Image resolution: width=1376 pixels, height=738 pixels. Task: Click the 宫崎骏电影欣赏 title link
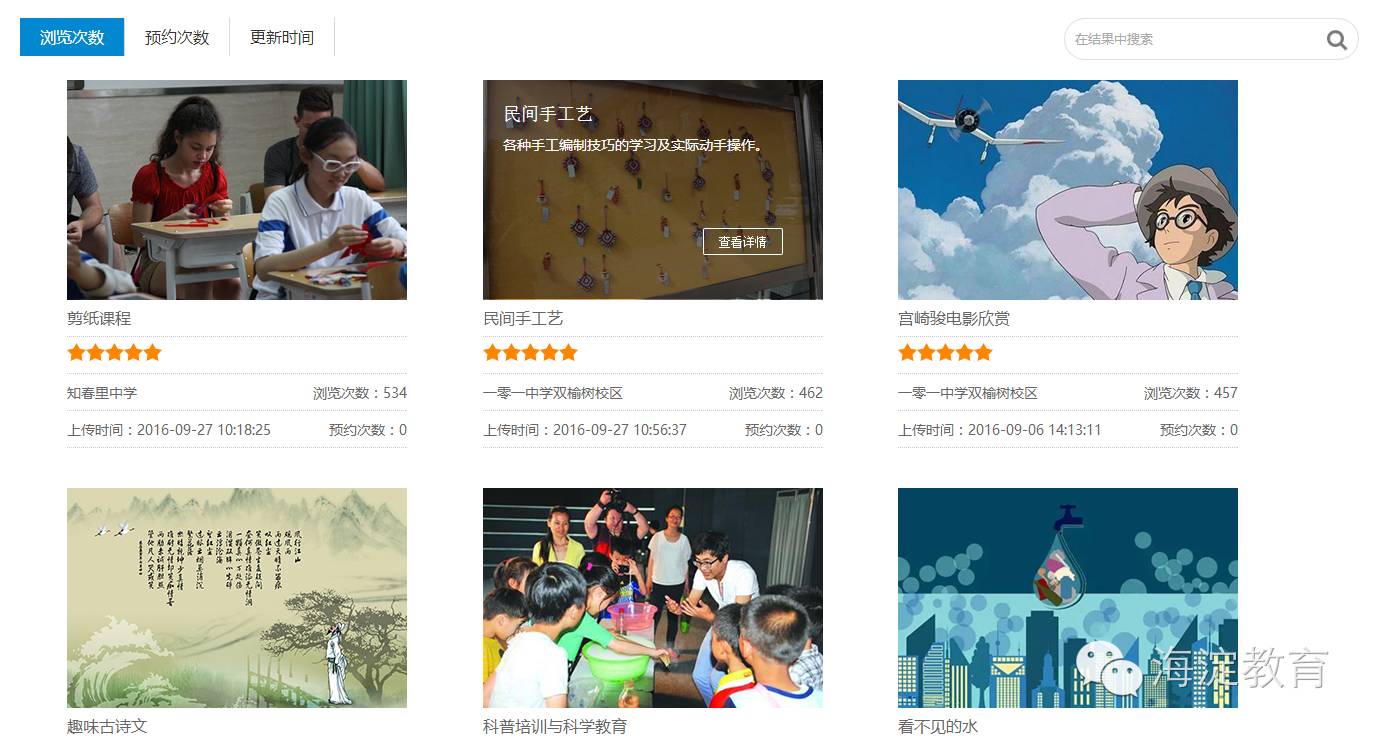[x=954, y=318]
